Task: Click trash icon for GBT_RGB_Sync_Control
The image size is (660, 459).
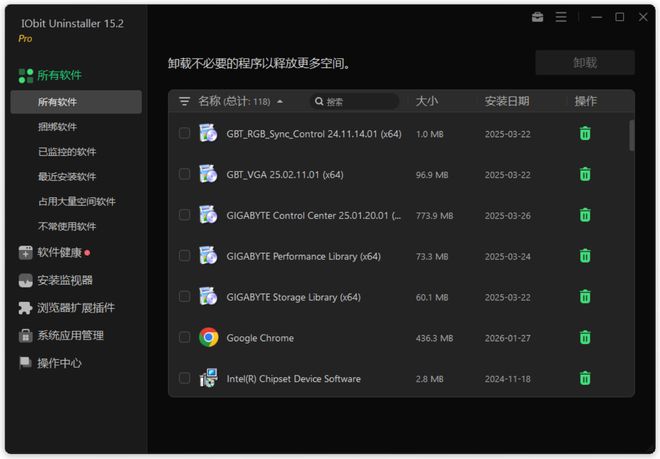Action: click(585, 133)
